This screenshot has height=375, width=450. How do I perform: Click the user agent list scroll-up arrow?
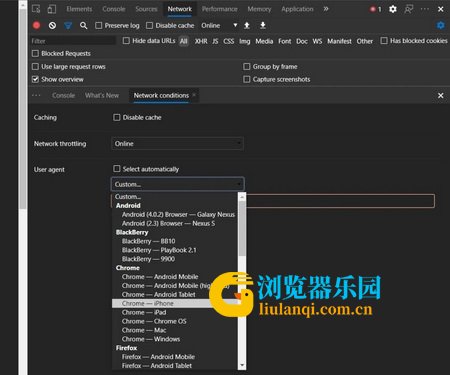pos(242,197)
